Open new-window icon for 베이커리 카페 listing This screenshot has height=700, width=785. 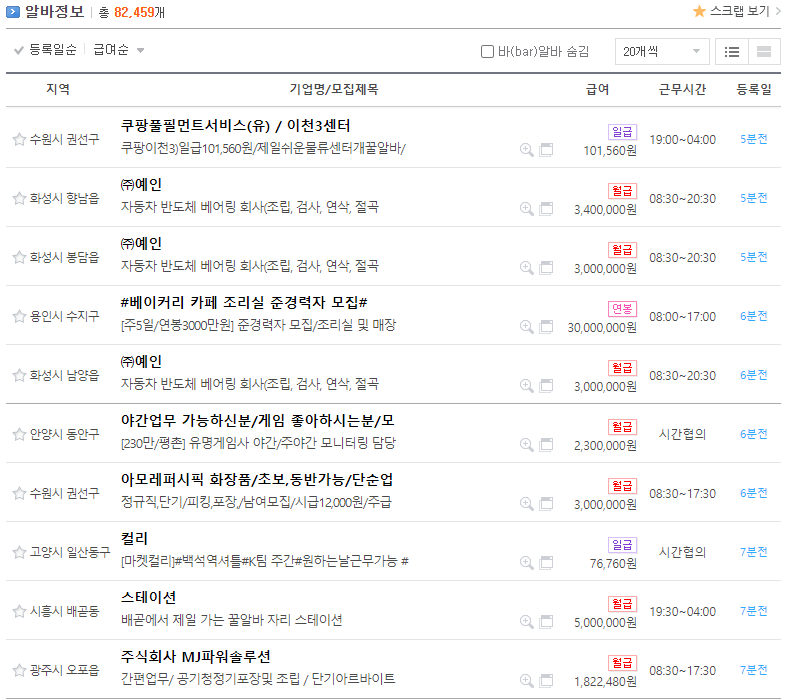[x=546, y=327]
